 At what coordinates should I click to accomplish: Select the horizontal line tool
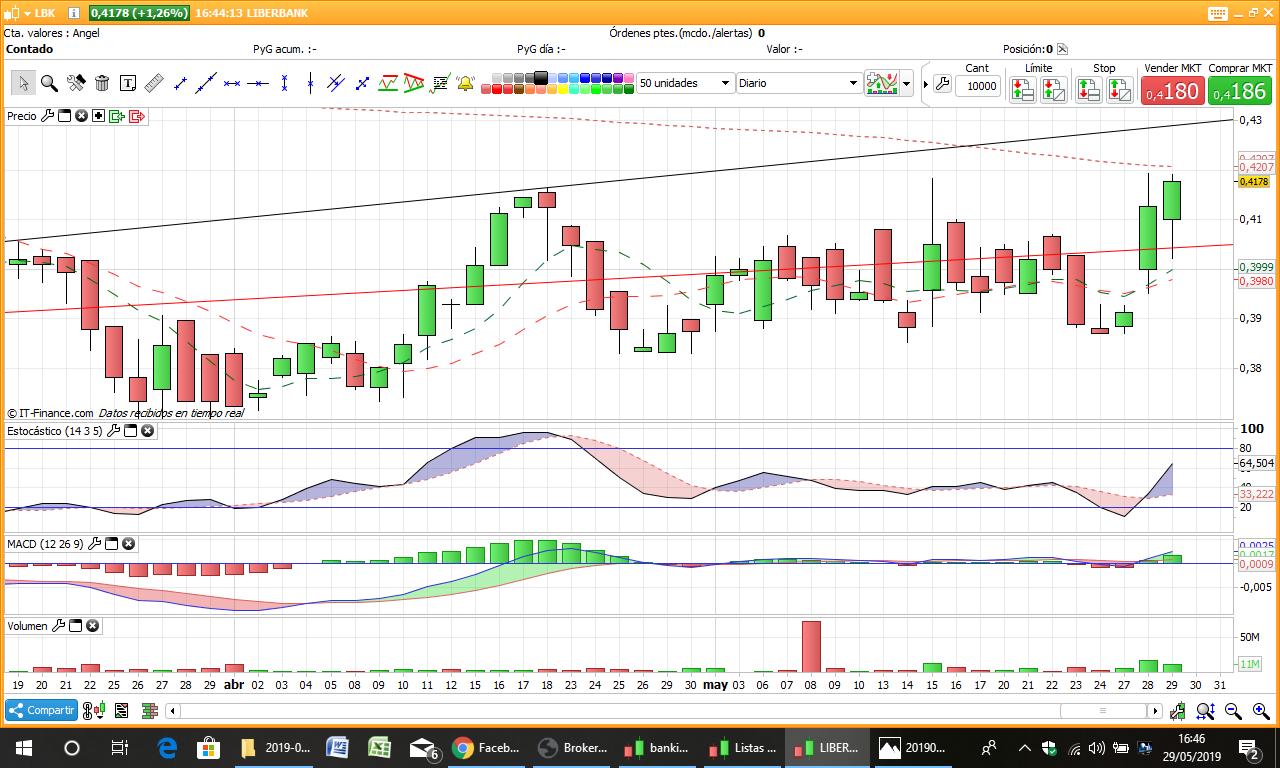click(x=258, y=83)
